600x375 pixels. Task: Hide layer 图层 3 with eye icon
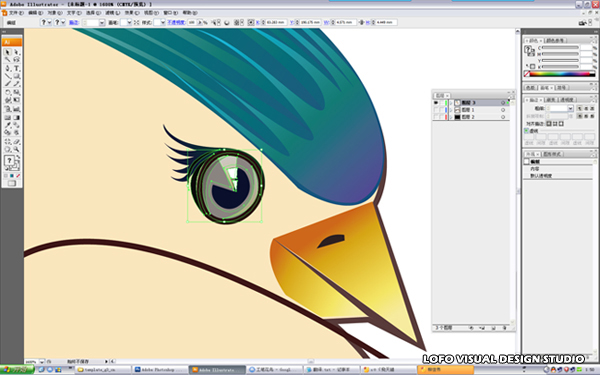point(436,103)
